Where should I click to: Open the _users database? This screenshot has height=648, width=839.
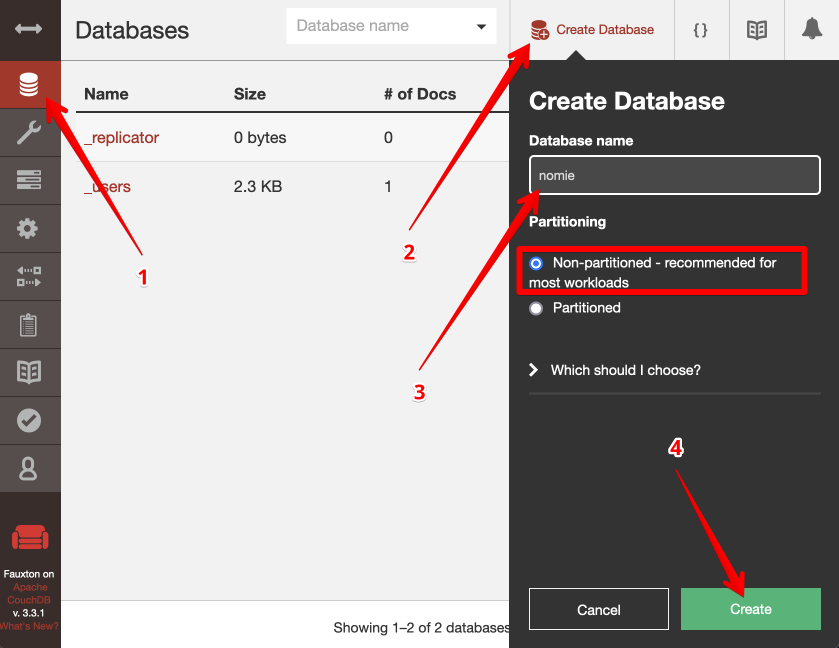point(108,187)
